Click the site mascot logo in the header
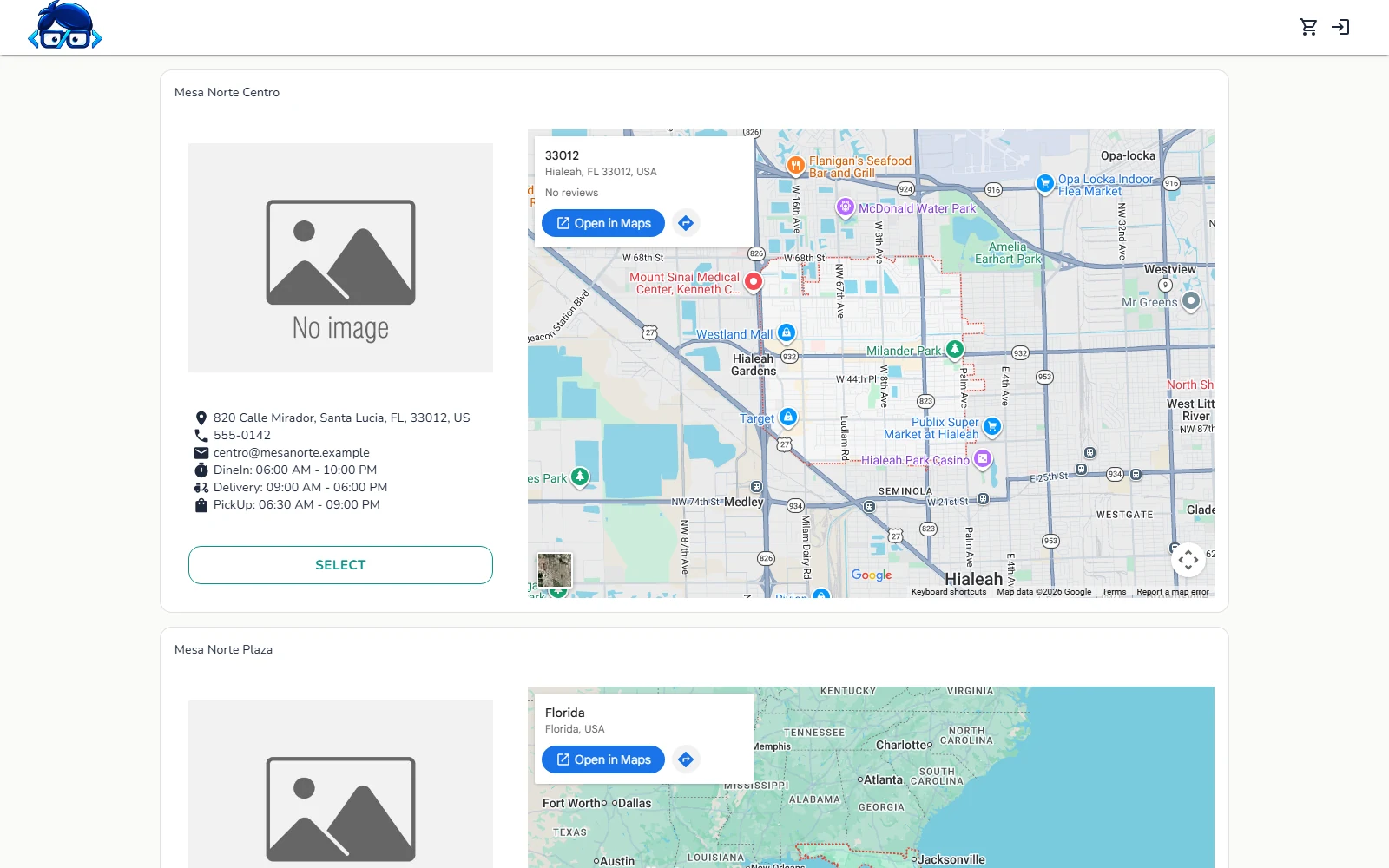The height and width of the screenshot is (868, 1389). pyautogui.click(x=65, y=25)
